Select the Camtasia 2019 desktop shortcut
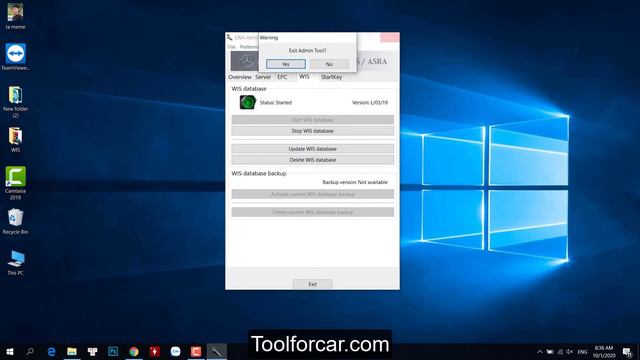Viewport: 640px width, 360px height. pyautogui.click(x=16, y=183)
